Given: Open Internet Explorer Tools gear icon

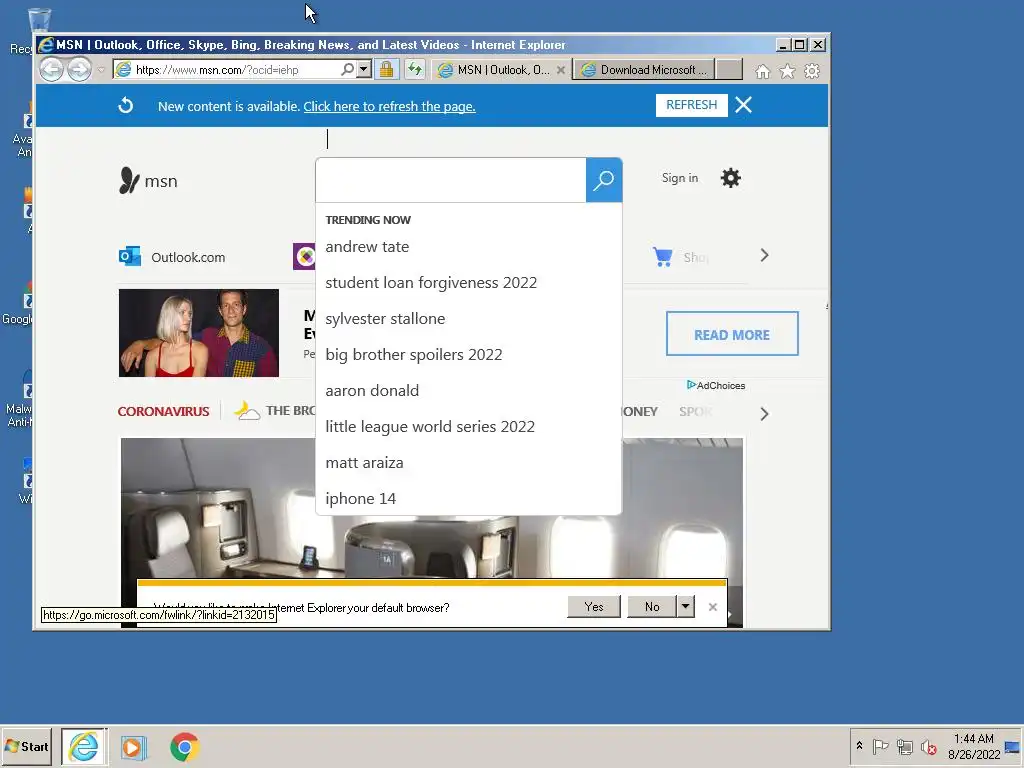Looking at the screenshot, I should [x=812, y=71].
